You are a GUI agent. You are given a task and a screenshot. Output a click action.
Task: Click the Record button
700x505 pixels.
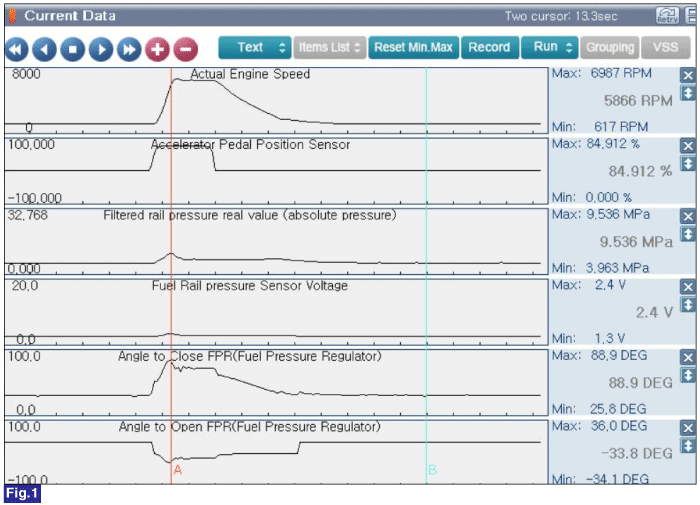click(490, 47)
